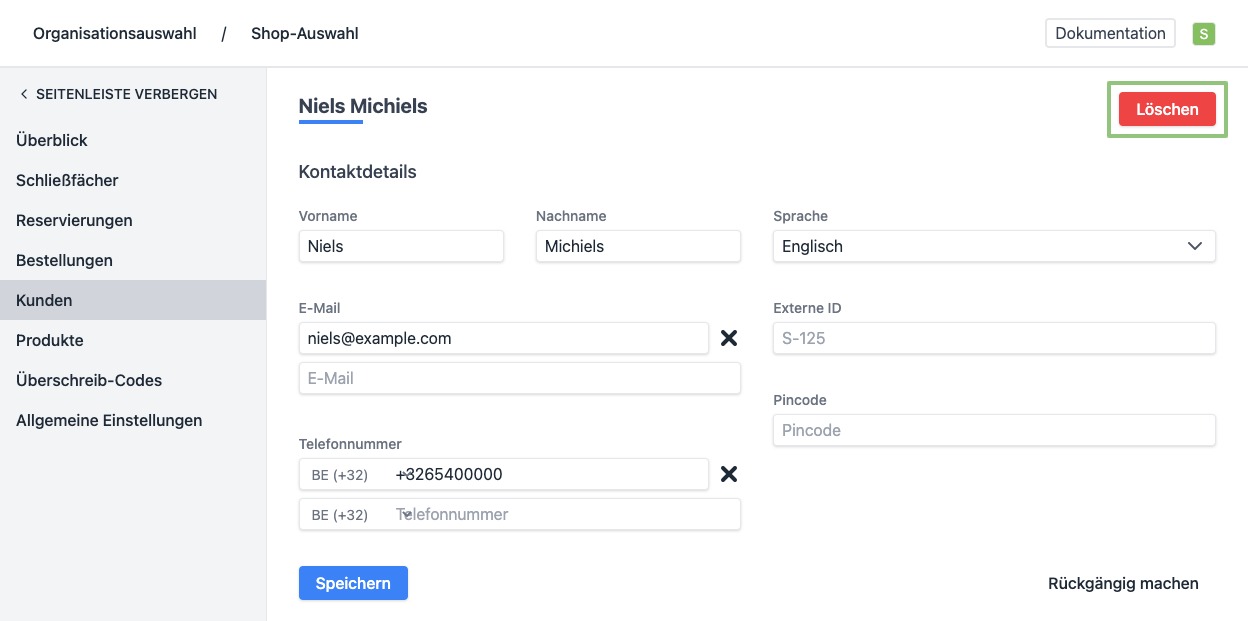Remove the niels@example.com email entry
Screen dimensions: 1248x621
[x=729, y=338]
